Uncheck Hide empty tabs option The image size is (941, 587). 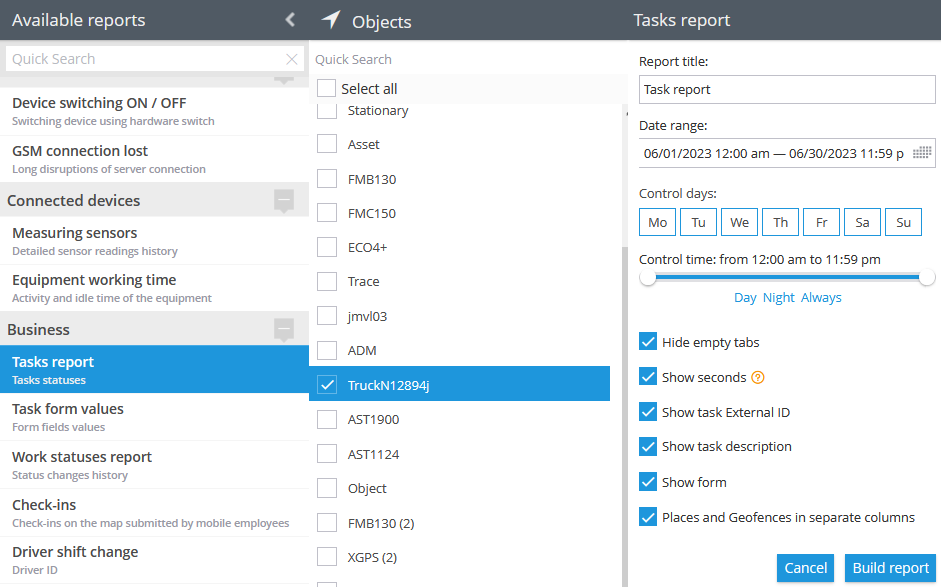[x=648, y=342]
